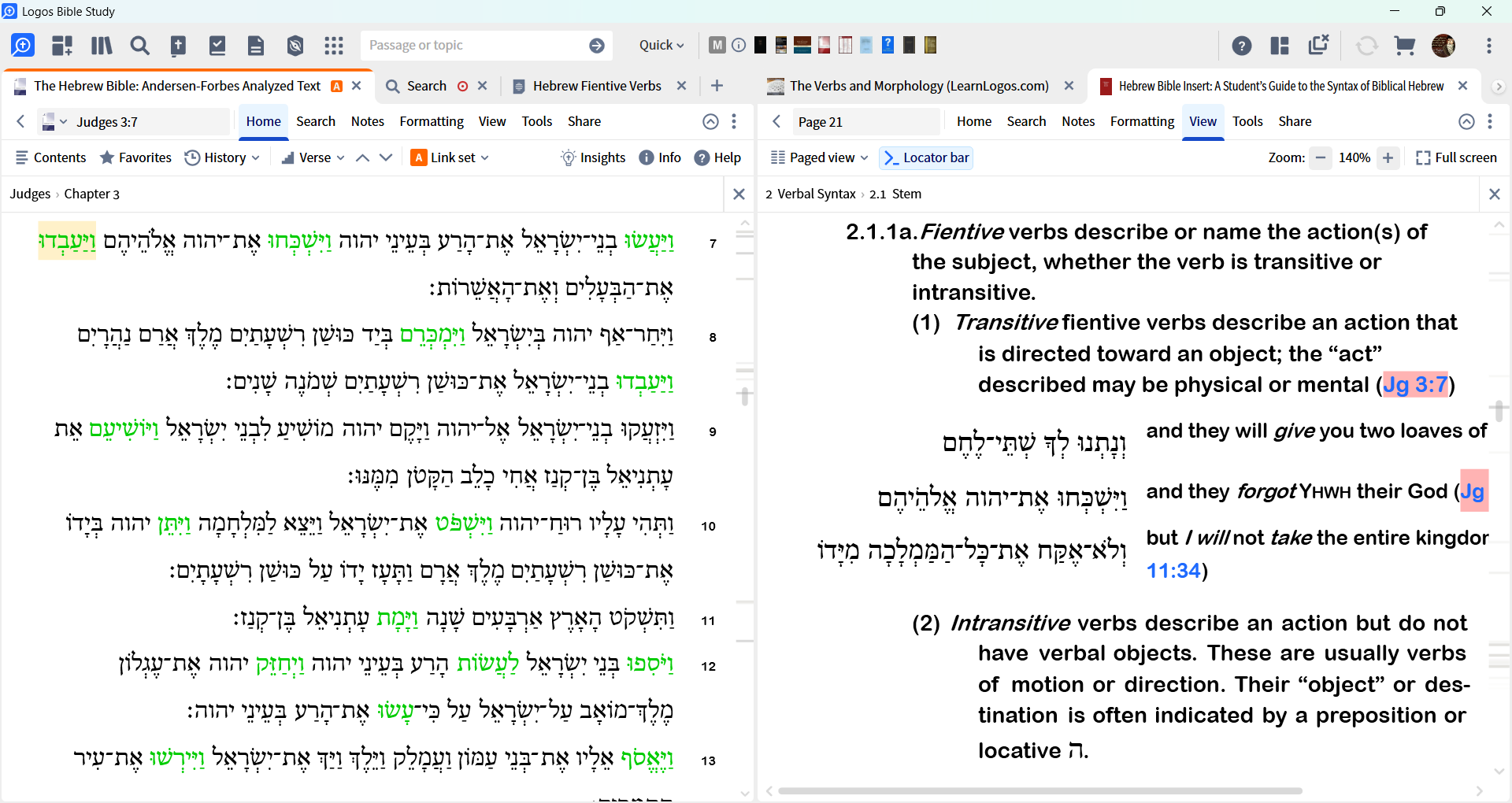Open the Insights lightbulb in the Hebrew Bible panel
1512x803 pixels.
tap(593, 157)
